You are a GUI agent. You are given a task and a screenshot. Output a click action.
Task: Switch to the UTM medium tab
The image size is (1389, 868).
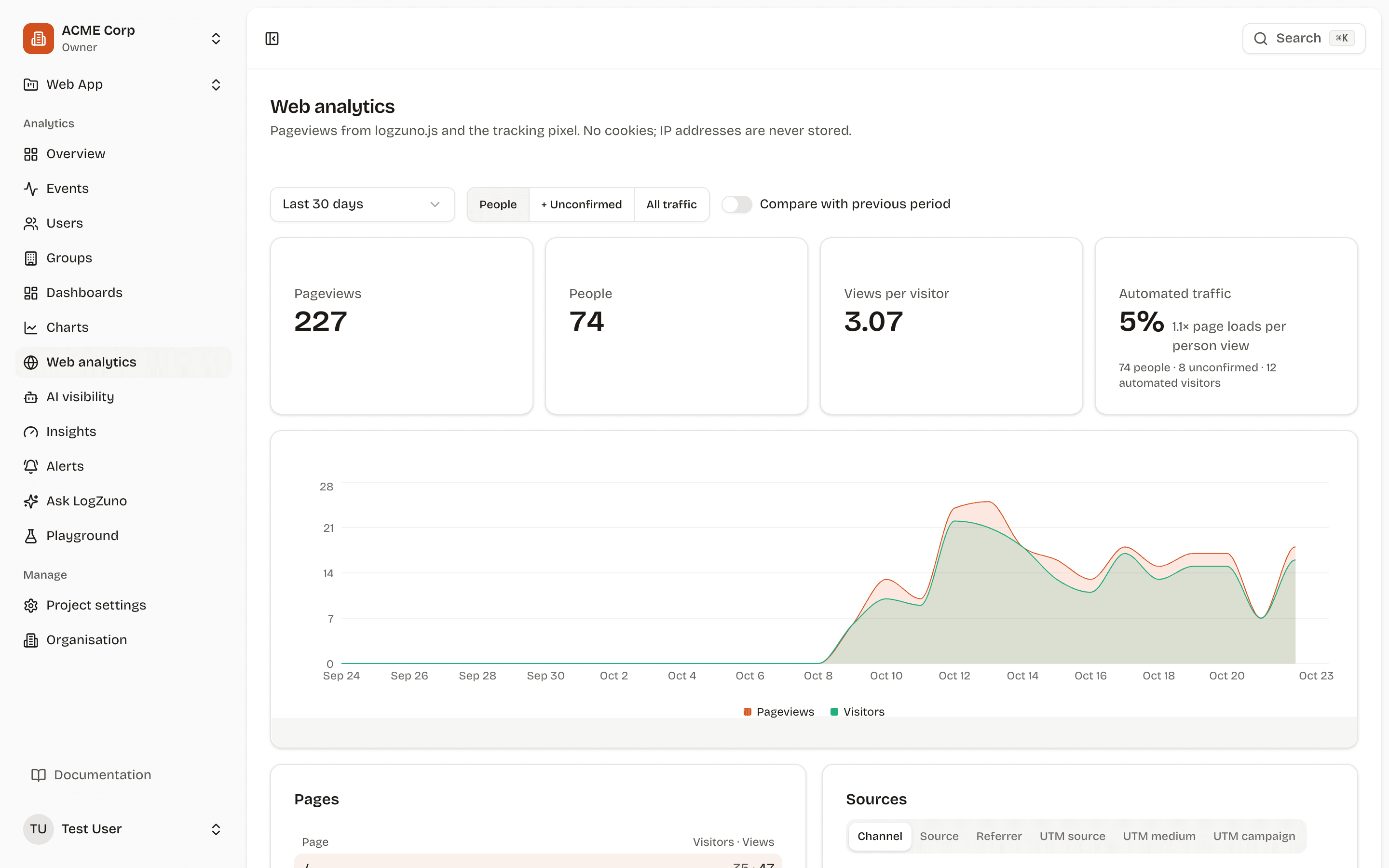[1159, 837]
